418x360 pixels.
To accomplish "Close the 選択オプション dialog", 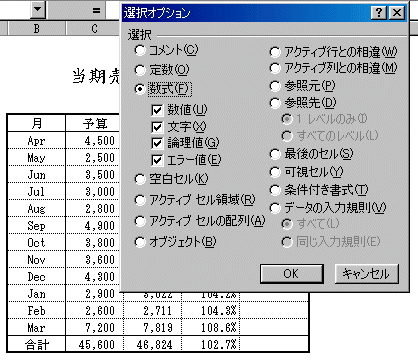I will point(397,13).
